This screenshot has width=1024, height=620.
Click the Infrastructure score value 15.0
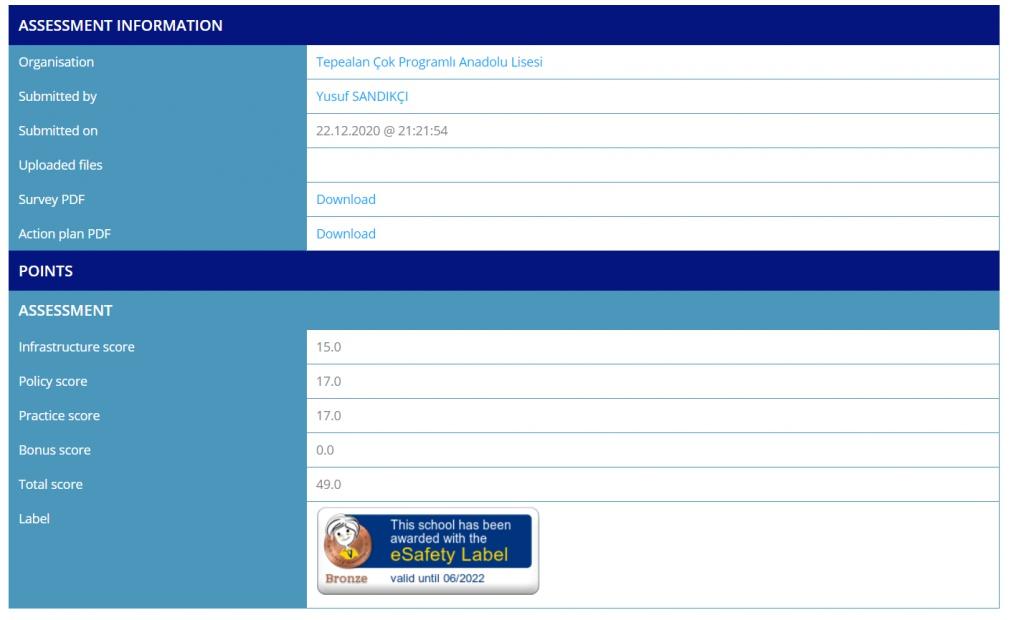(329, 348)
